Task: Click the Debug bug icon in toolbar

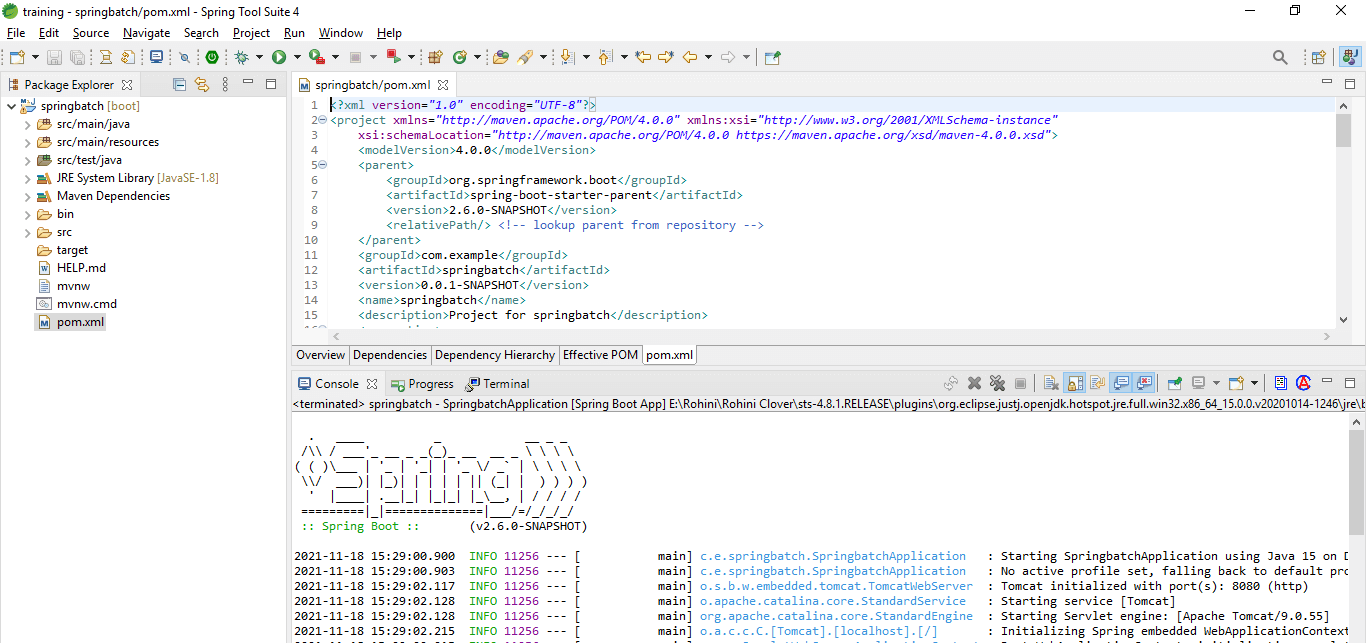Action: click(x=241, y=58)
